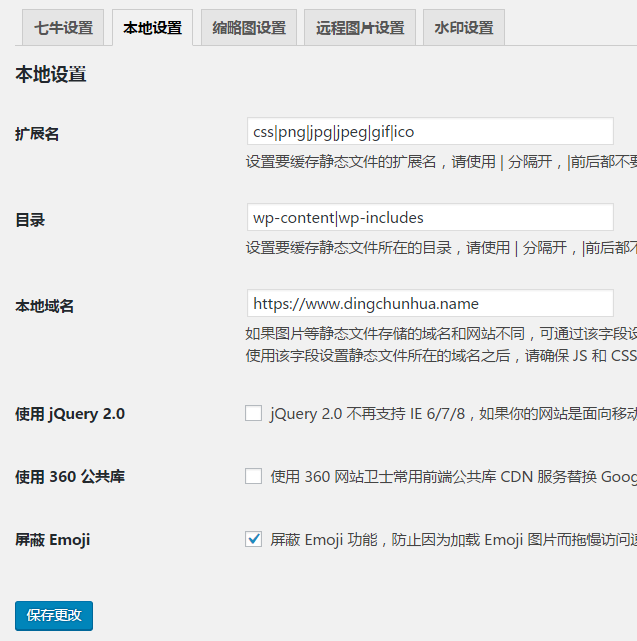This screenshot has width=637, height=641.
Task: Click the 本地设置 page heading
Action: click(51, 75)
